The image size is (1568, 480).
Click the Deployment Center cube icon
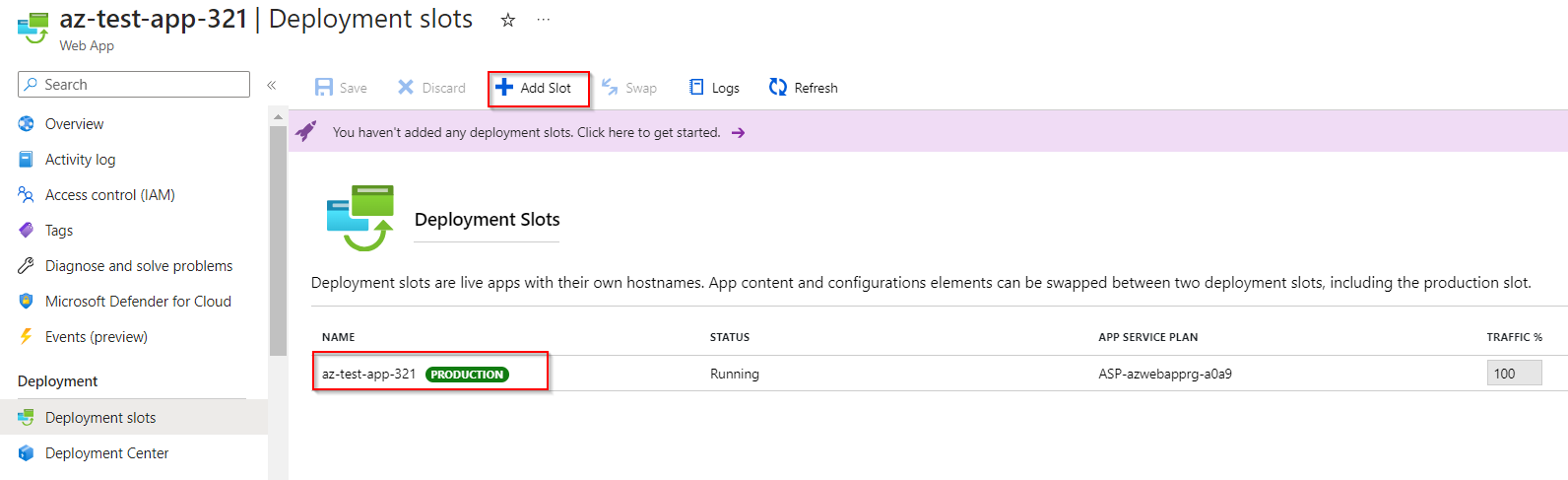[x=27, y=453]
